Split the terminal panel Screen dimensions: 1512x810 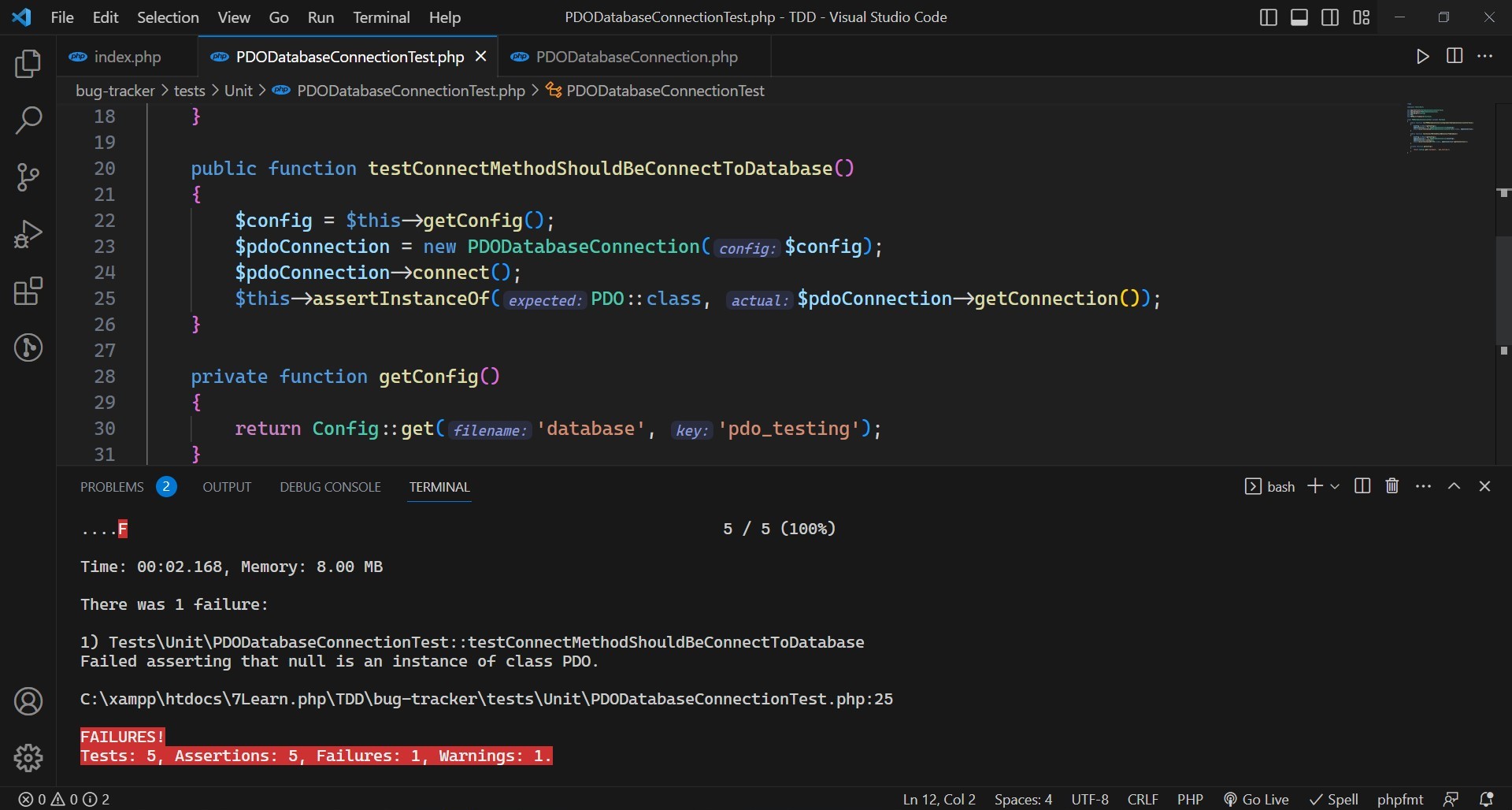point(1362,486)
